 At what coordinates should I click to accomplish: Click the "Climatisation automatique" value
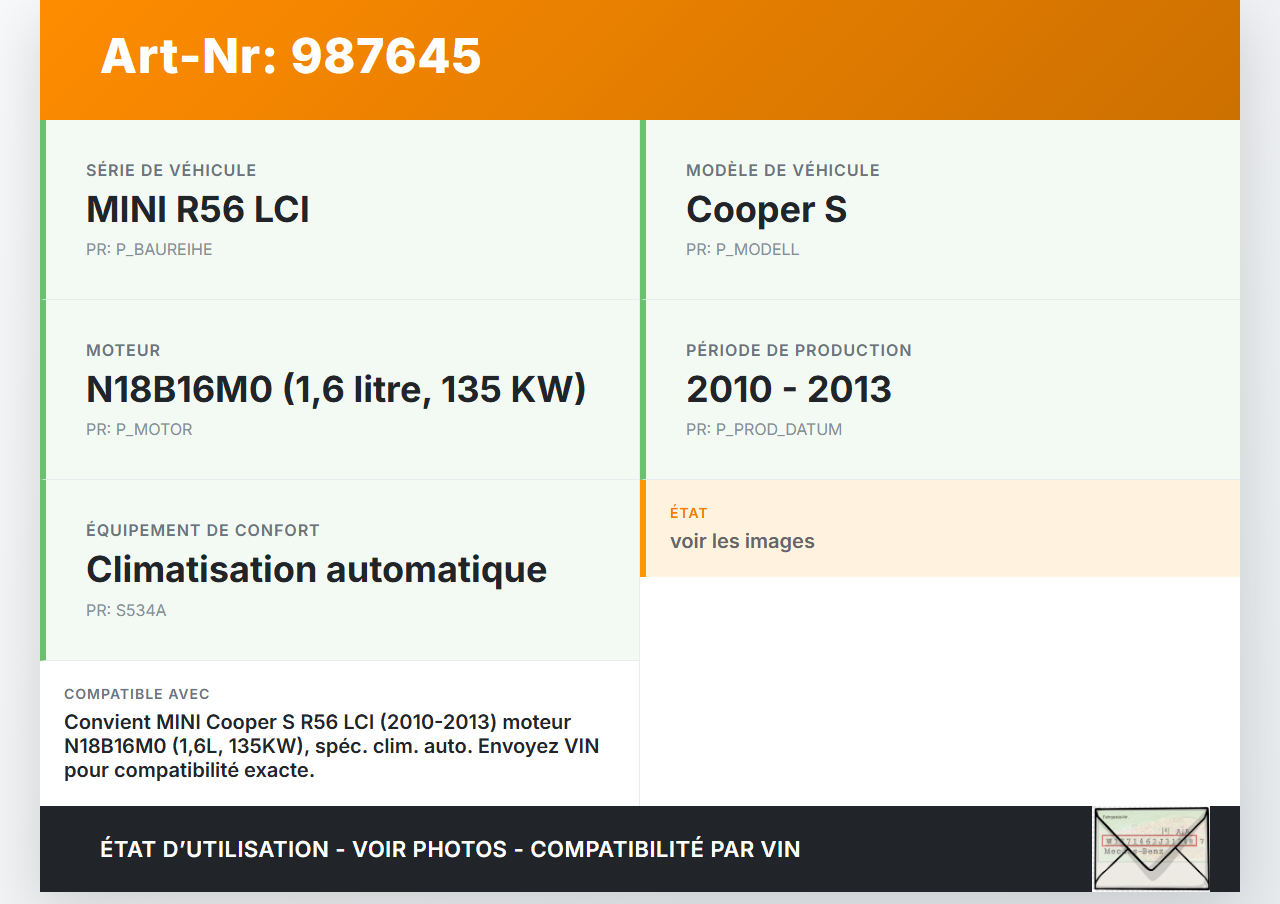point(316,569)
